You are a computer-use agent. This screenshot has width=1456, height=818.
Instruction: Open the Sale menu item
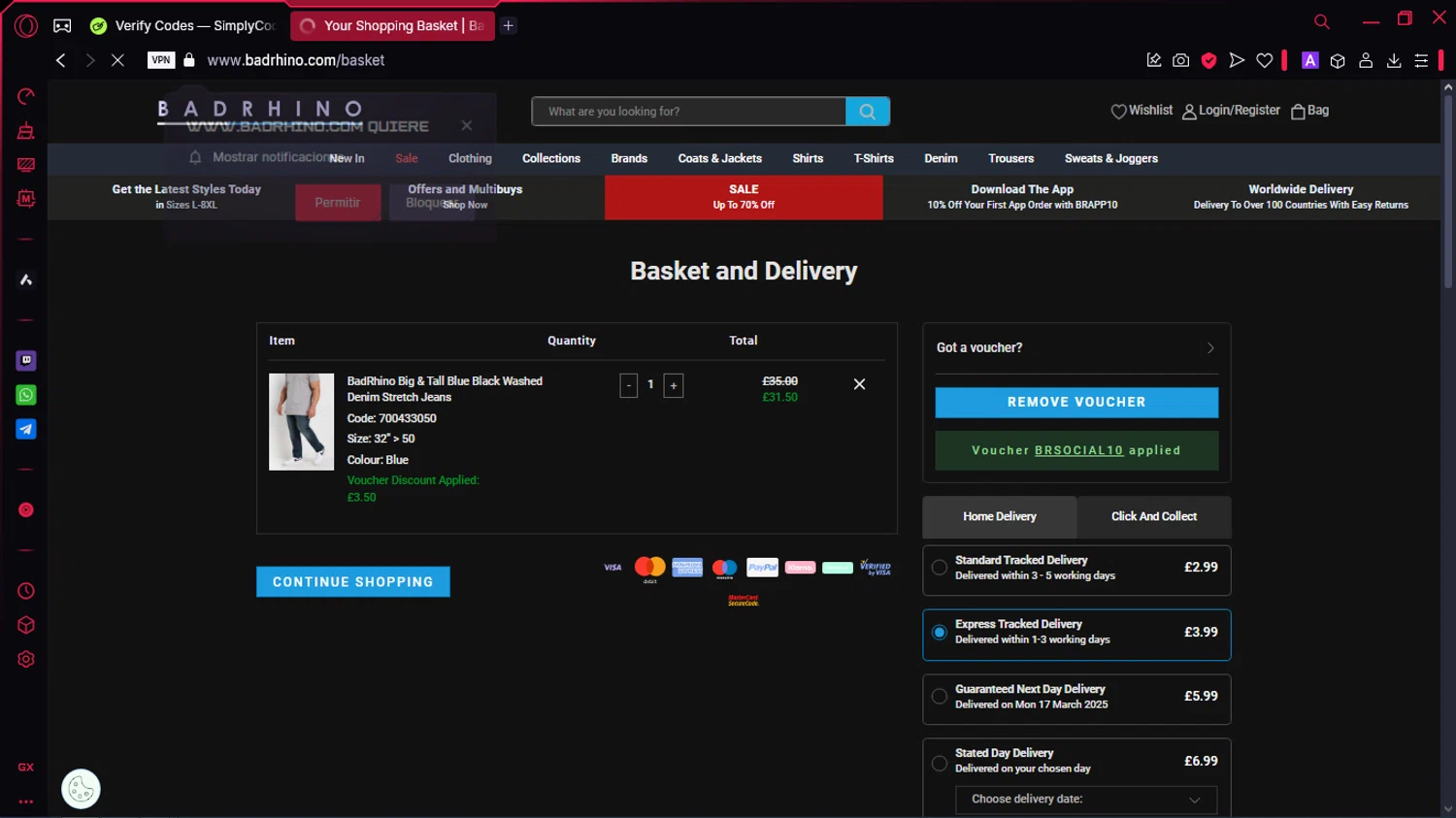click(x=407, y=159)
